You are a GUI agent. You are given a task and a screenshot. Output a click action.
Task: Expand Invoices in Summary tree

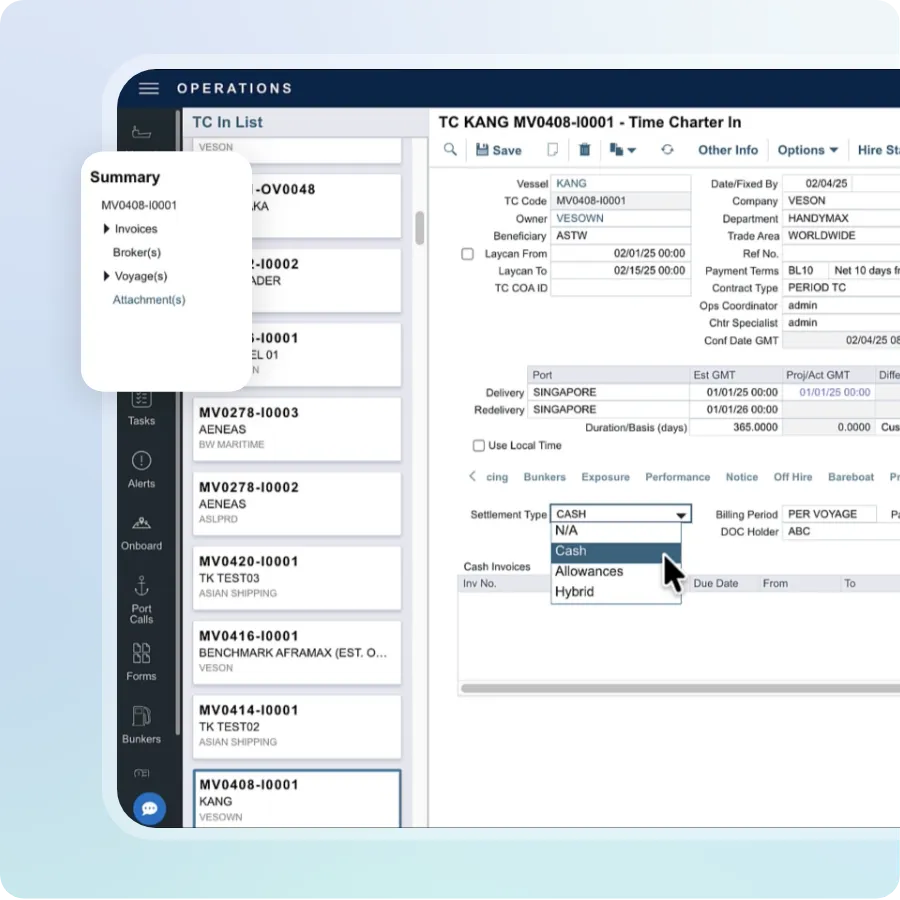pyautogui.click(x=106, y=229)
